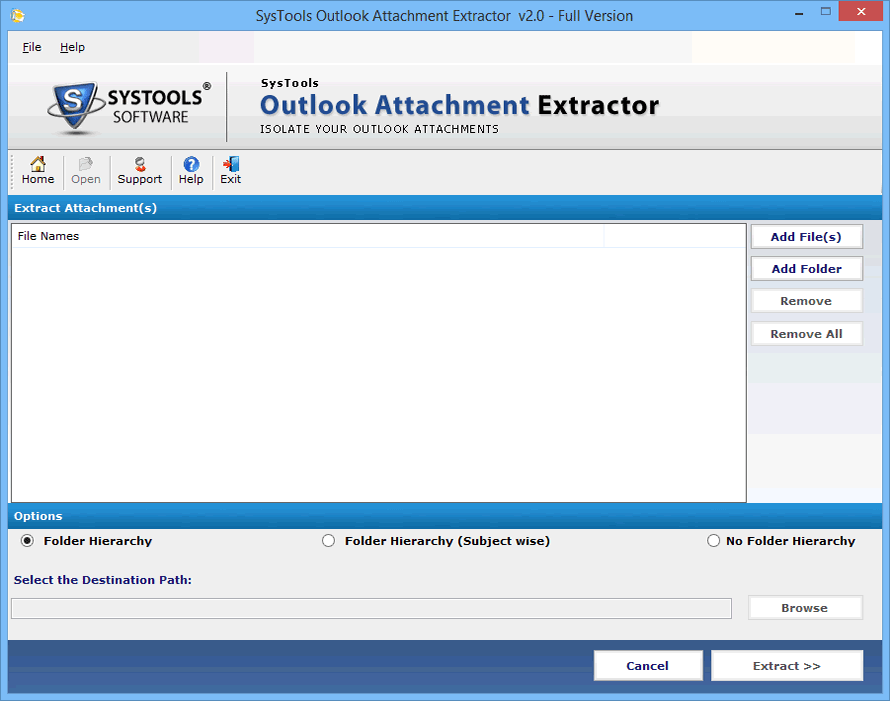Select the No Folder Hierarchy option

713,541
